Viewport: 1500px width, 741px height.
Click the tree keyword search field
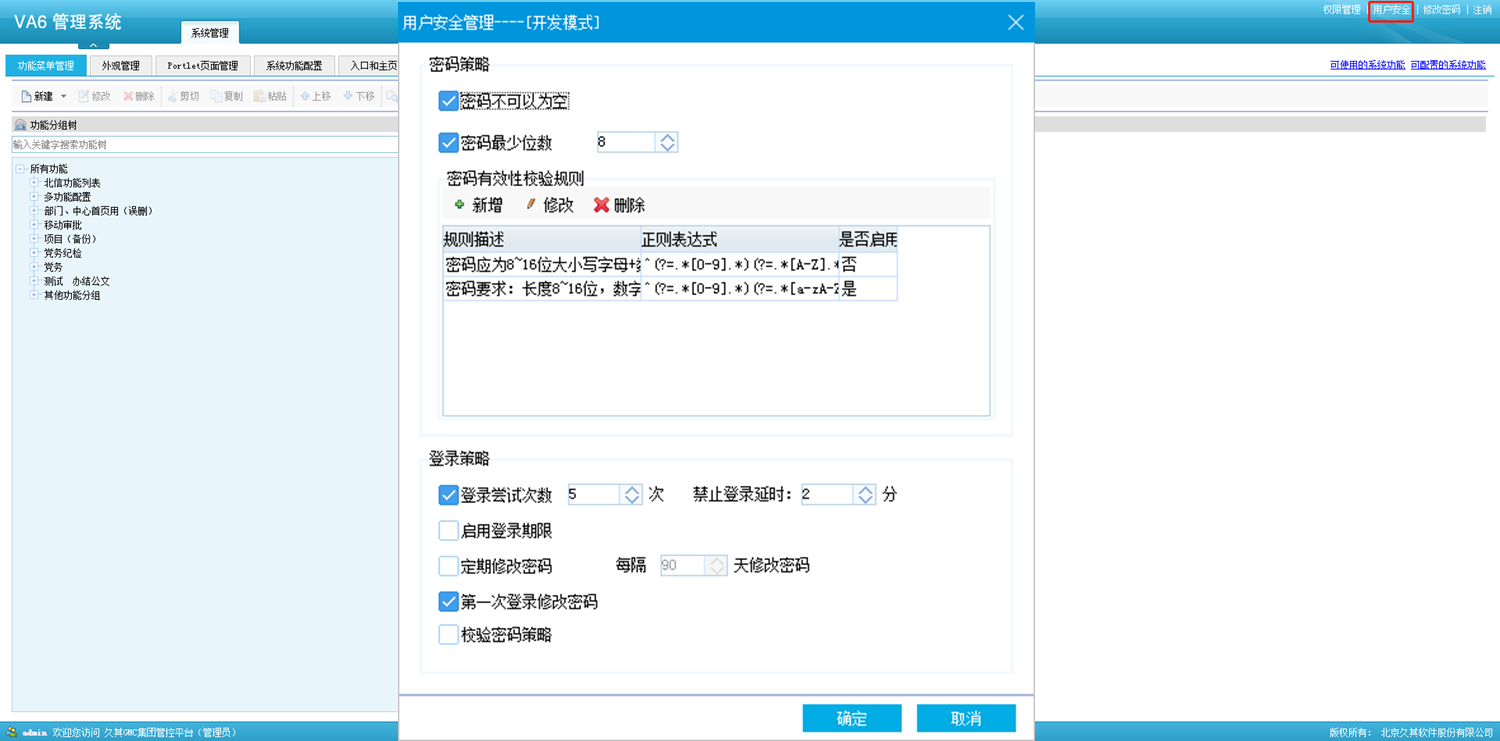pyautogui.click(x=204, y=145)
